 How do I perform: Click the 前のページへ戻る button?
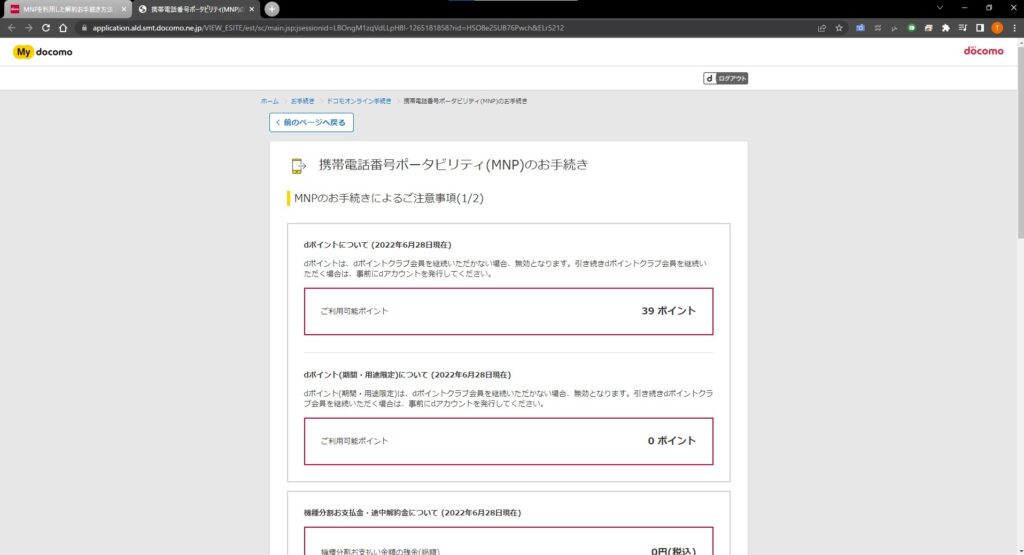click(x=312, y=122)
